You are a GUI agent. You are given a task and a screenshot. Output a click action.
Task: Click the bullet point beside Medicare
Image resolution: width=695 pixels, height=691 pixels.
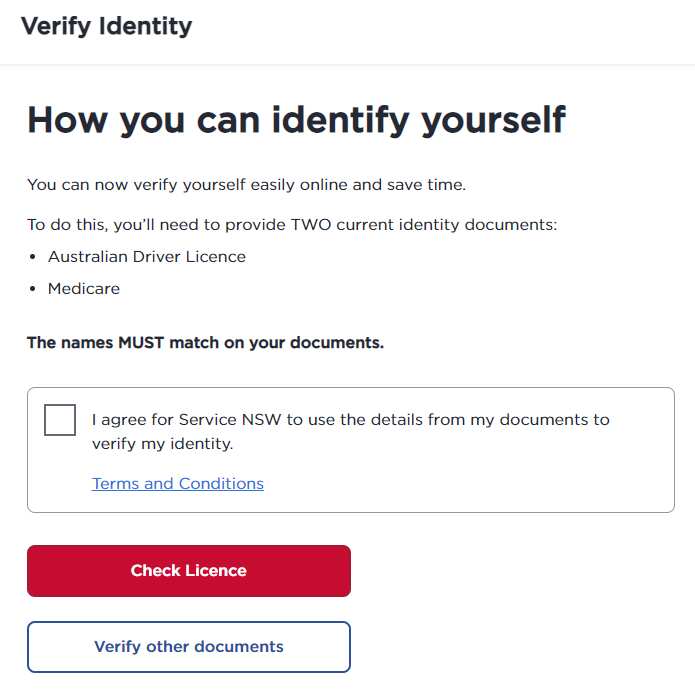click(x=33, y=289)
